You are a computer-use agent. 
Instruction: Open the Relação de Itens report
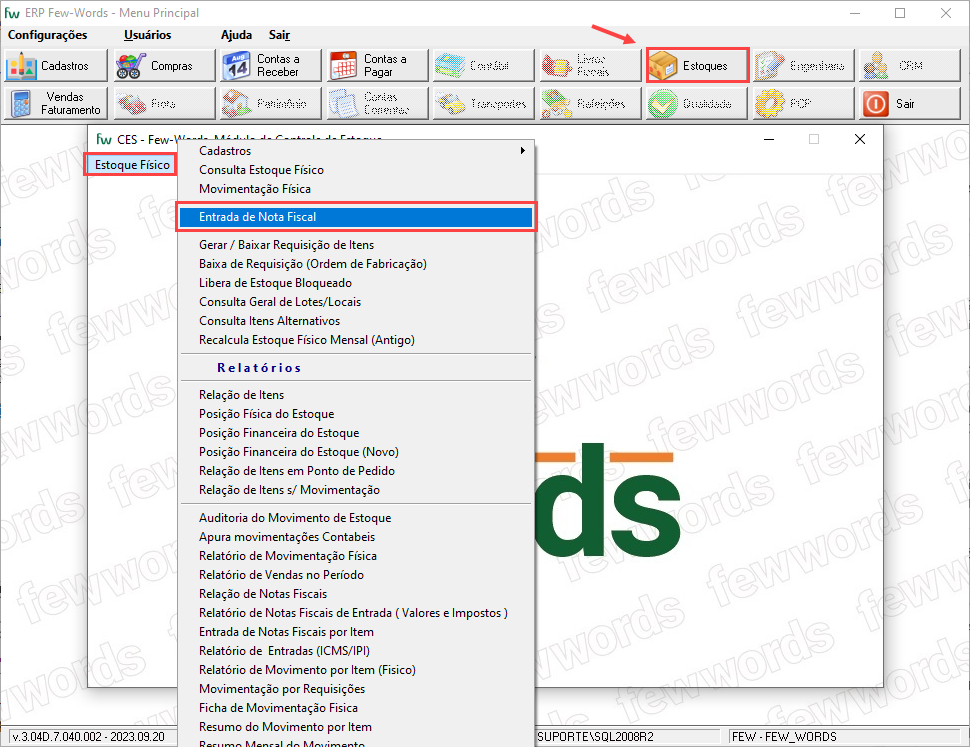[356, 395]
